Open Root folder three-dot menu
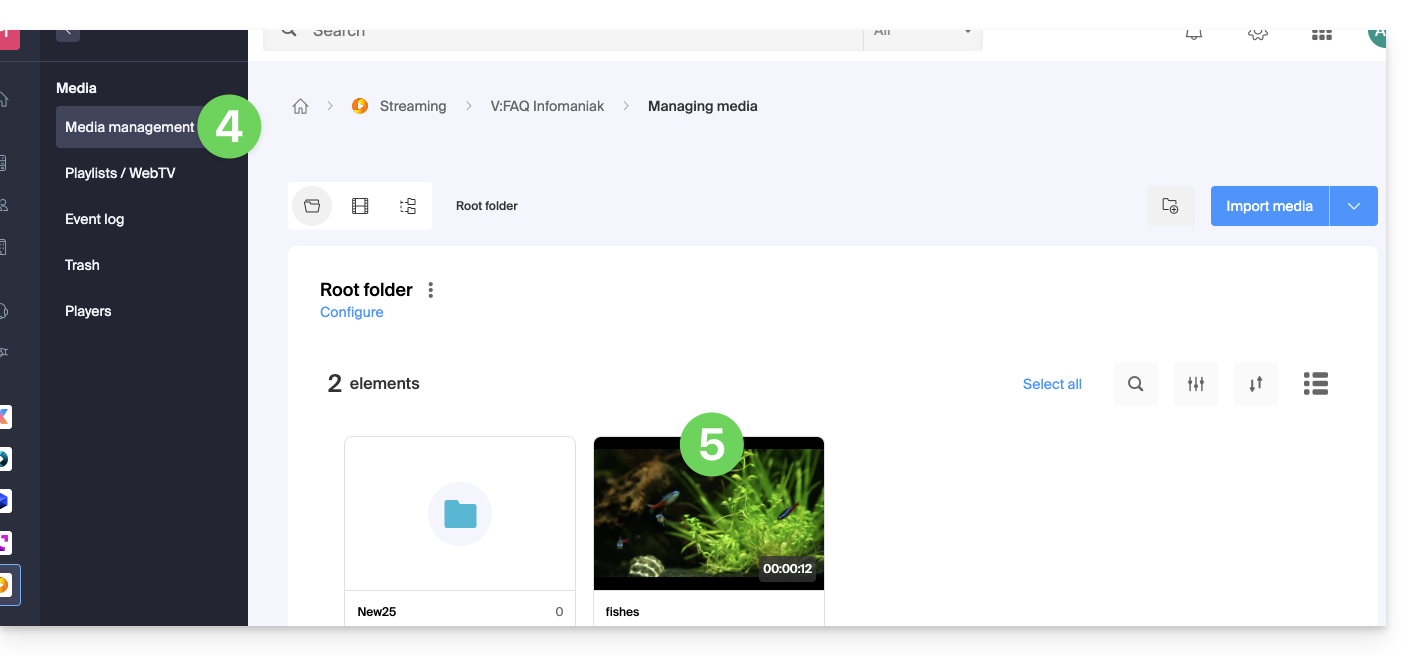1416x656 pixels. 431,290
